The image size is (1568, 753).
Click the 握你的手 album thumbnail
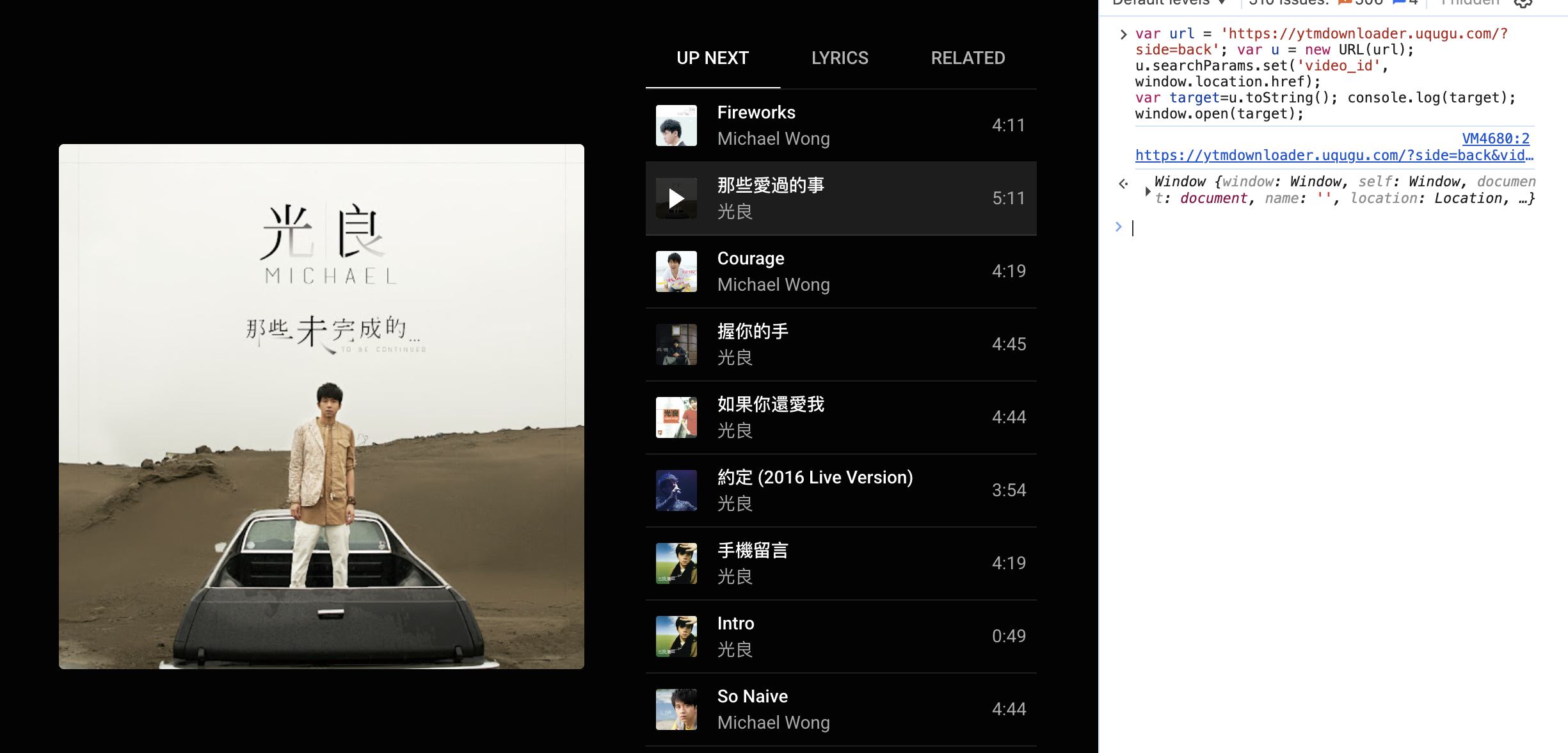[676, 344]
